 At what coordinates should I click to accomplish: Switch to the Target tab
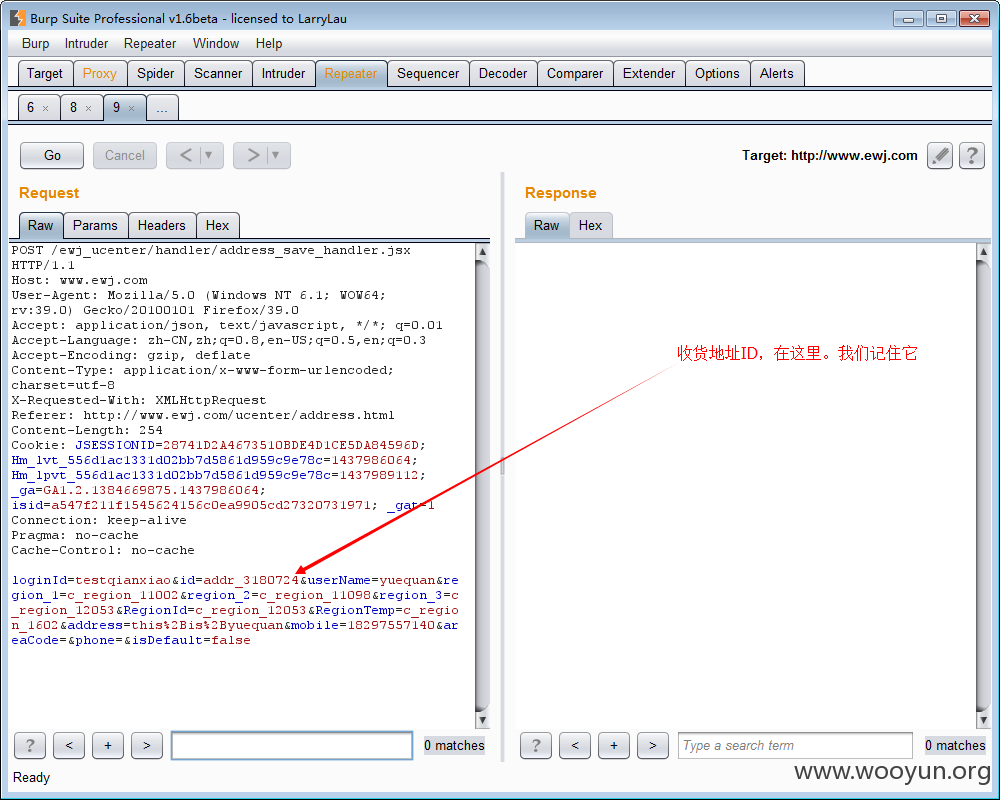(45, 73)
